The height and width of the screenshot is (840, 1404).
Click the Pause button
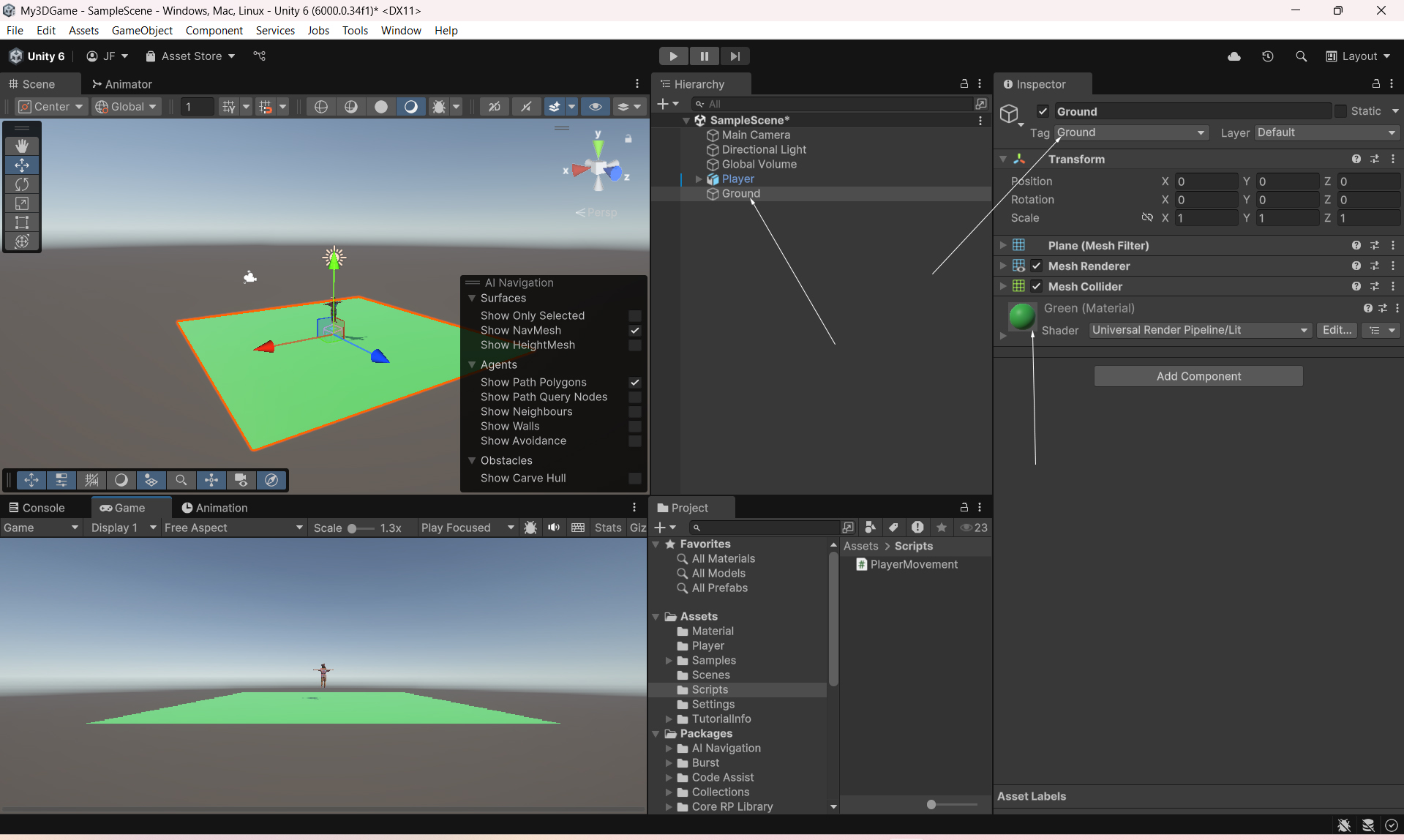pyautogui.click(x=704, y=56)
